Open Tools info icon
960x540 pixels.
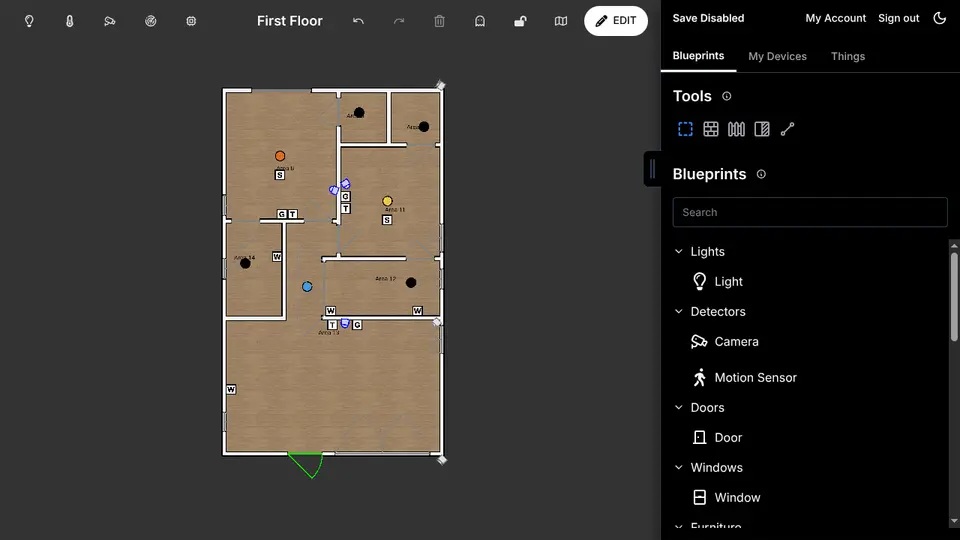727,96
